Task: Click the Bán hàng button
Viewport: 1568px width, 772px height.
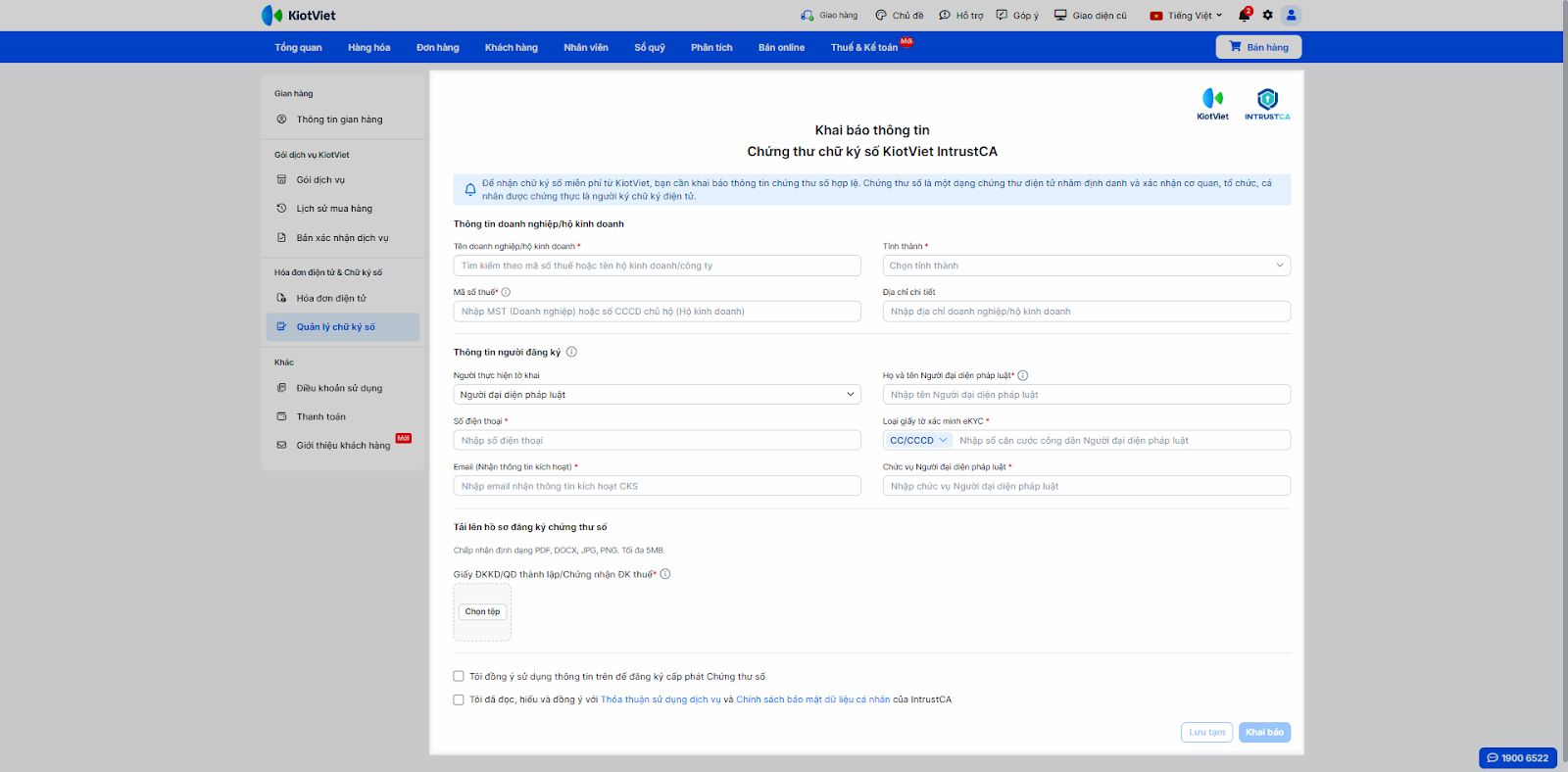Action: [x=1259, y=47]
